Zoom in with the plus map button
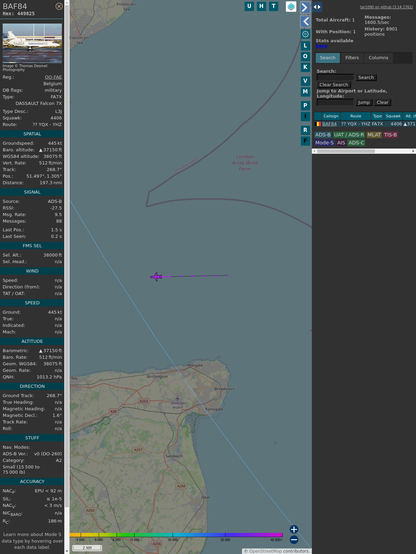 (294, 529)
